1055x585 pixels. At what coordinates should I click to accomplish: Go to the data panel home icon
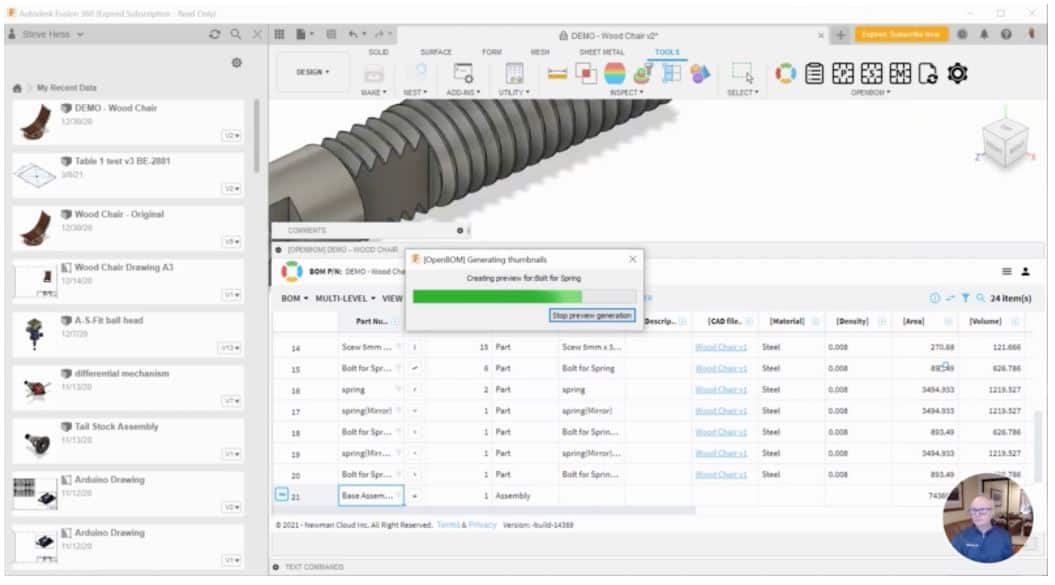[x=17, y=88]
